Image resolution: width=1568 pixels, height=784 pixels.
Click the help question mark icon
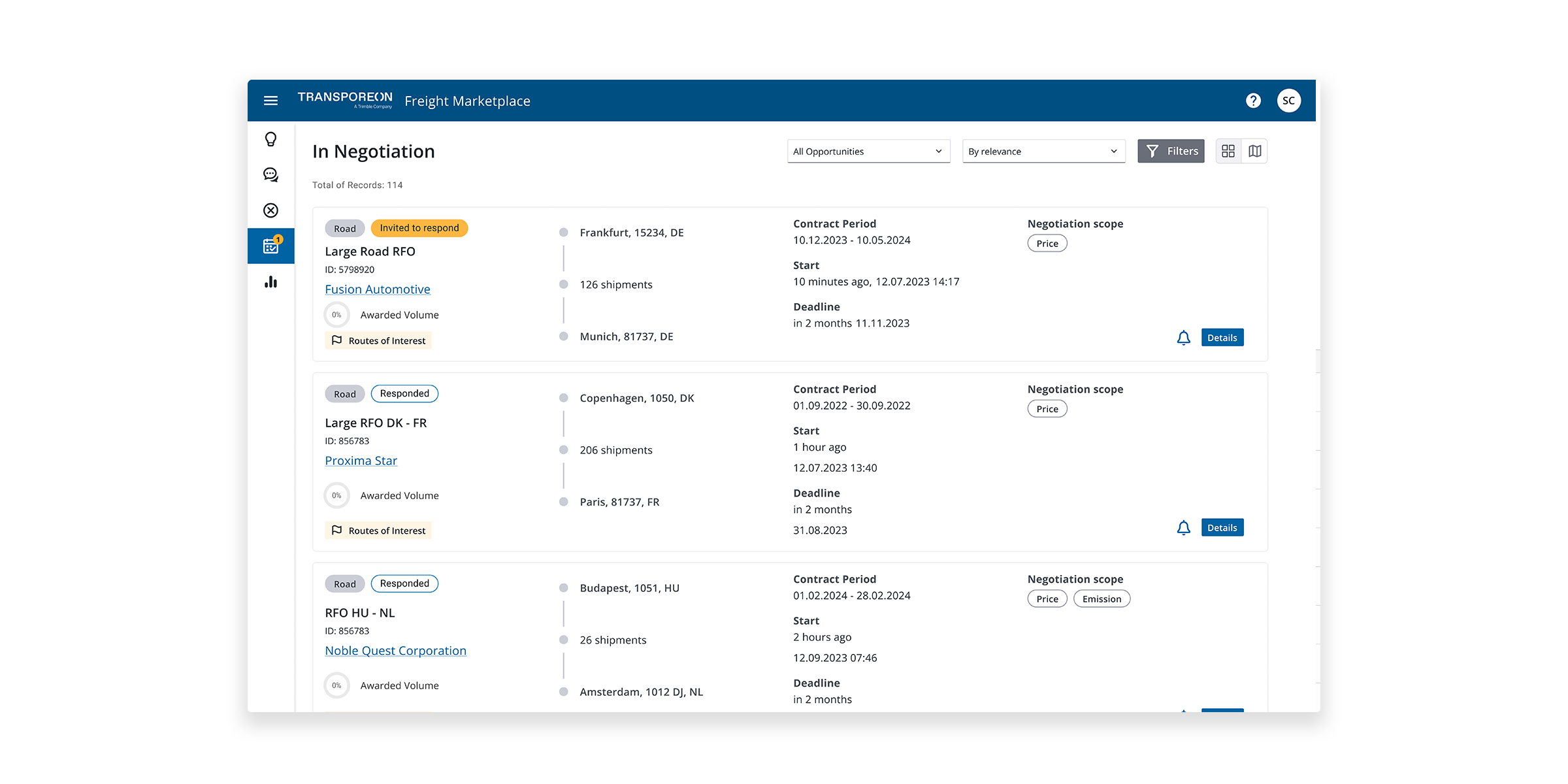point(1253,101)
